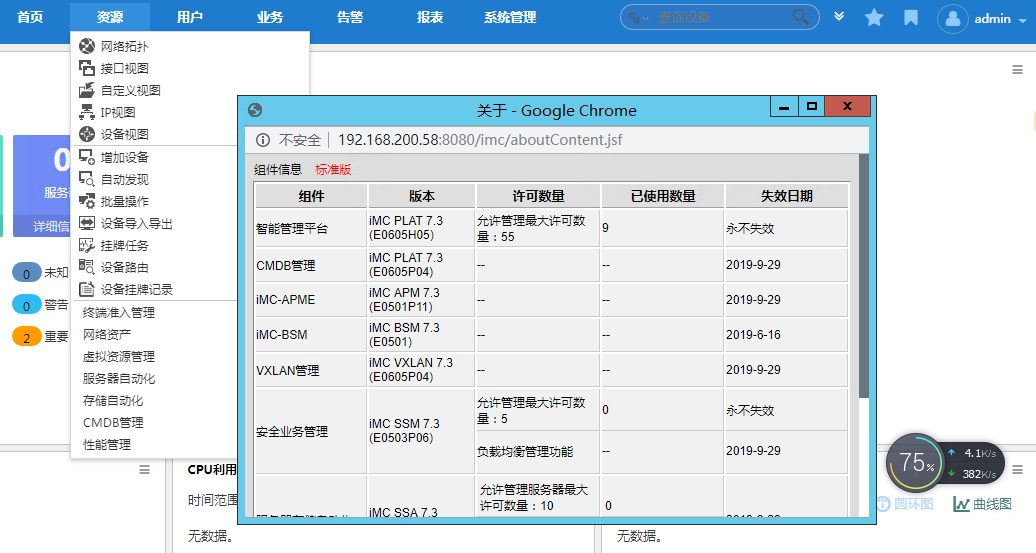The height and width of the screenshot is (553, 1036).
Task: Select 增加设备 from the resource menu
Action: click(124, 157)
